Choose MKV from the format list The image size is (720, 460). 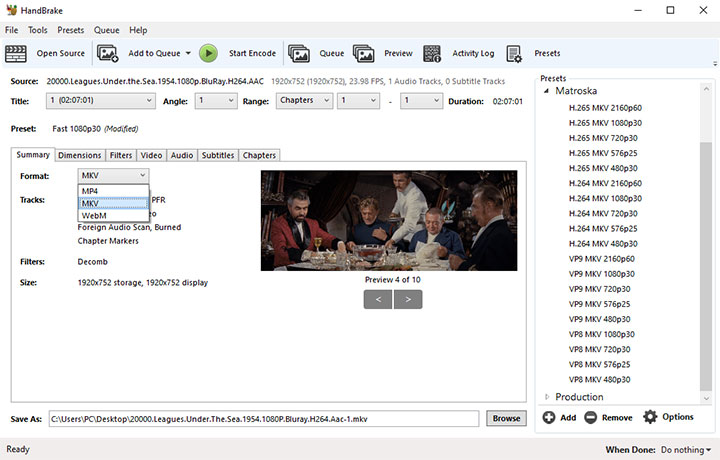(x=113, y=203)
